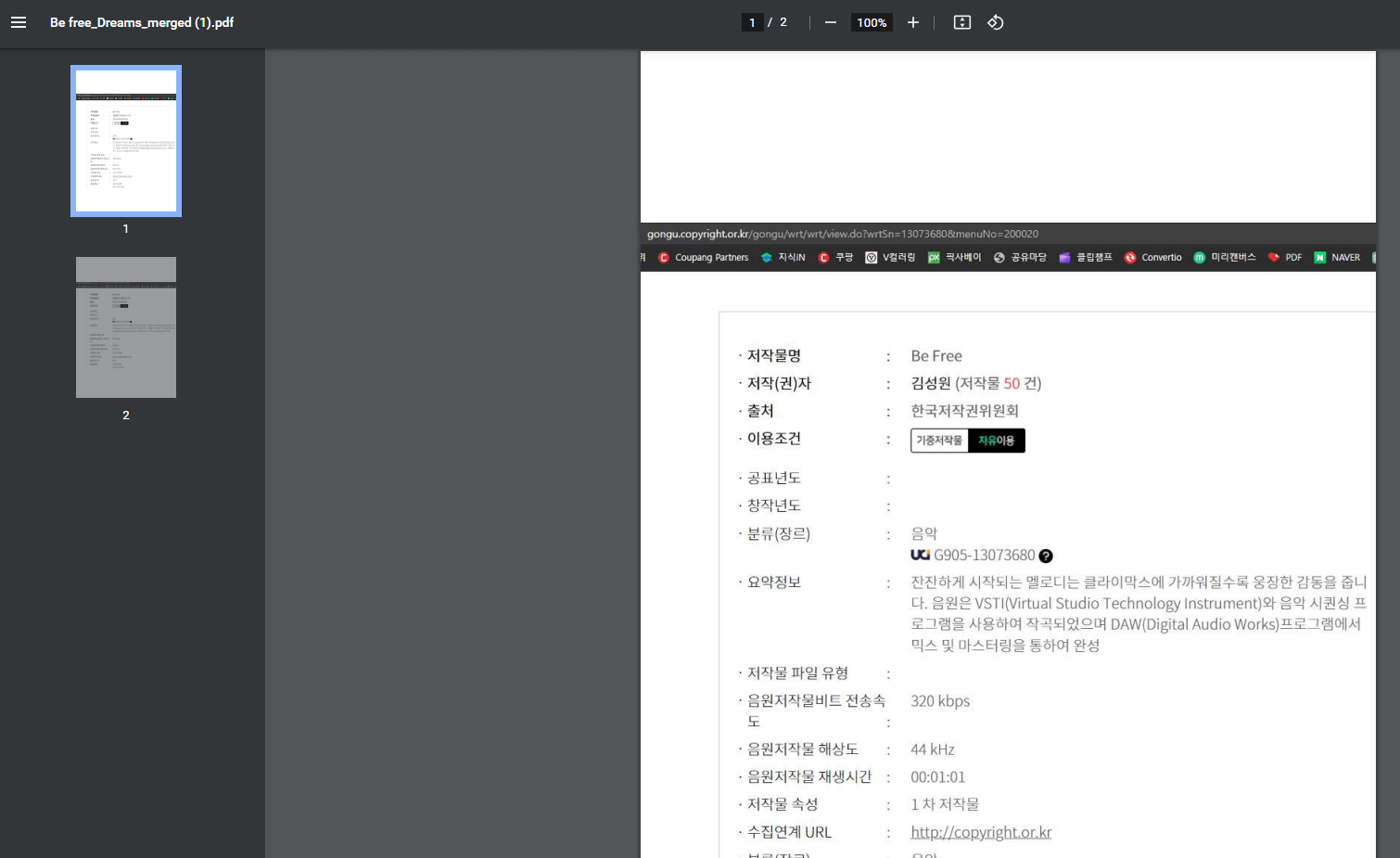Click the 쿠팡 bookmark

click(835, 258)
